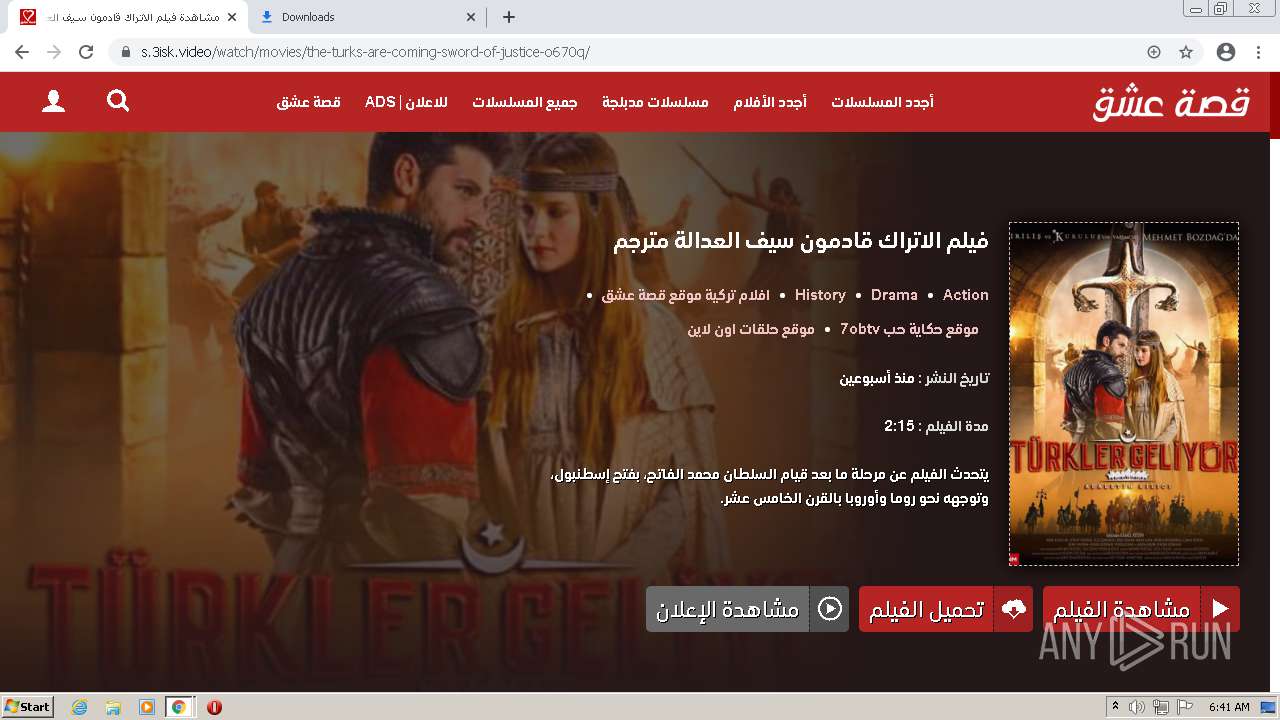Open قصة عشق menu item
This screenshot has height=720, width=1280.
pos(309,102)
